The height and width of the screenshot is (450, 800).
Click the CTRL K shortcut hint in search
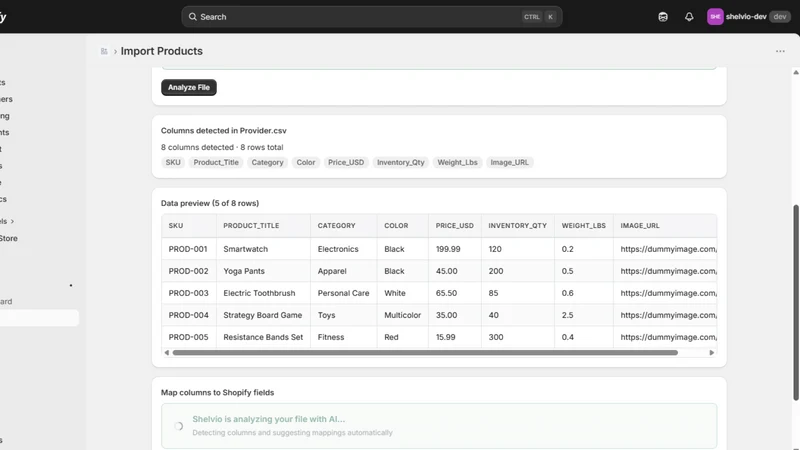539,17
